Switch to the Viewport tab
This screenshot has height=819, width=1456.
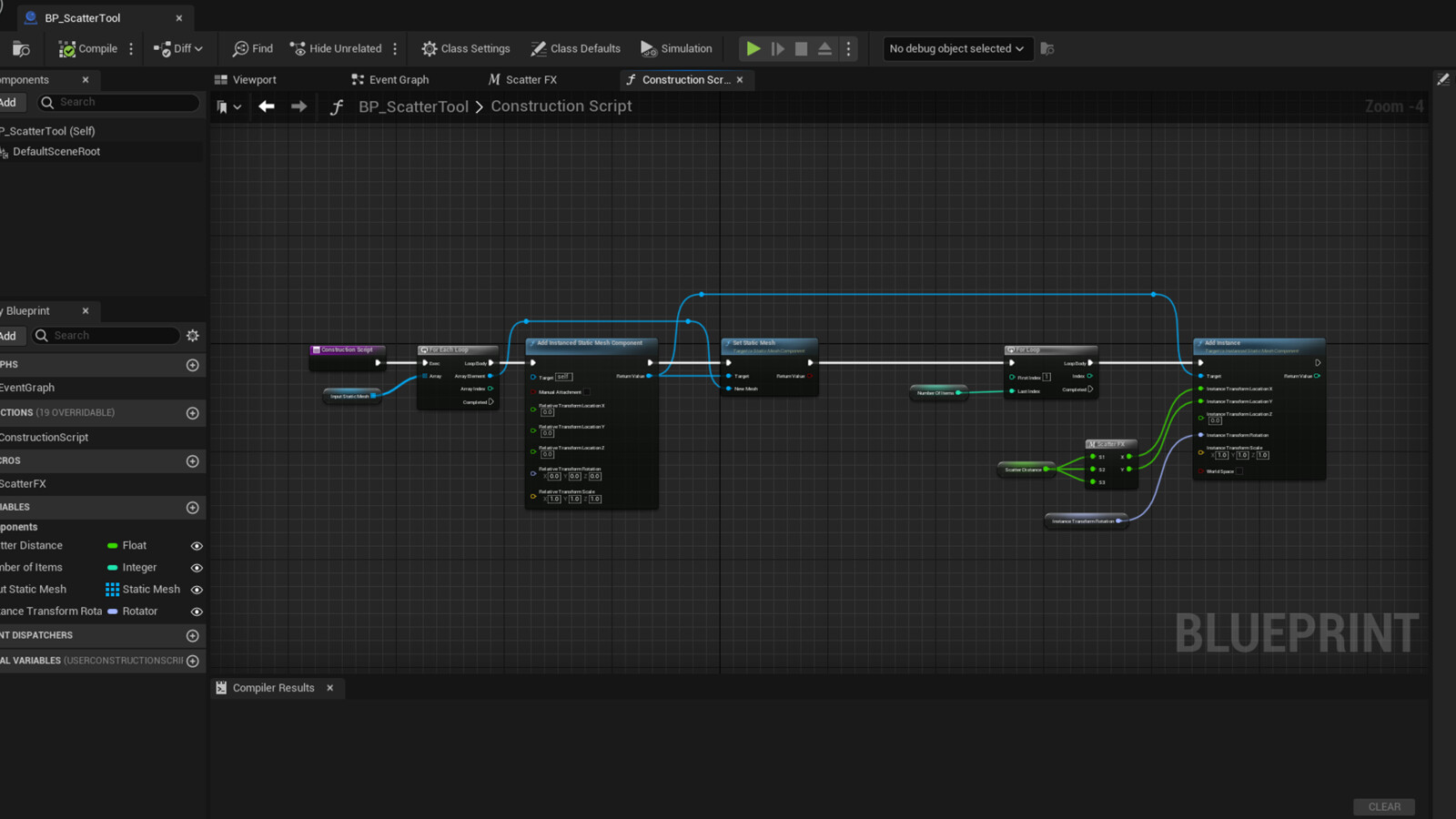(x=246, y=80)
